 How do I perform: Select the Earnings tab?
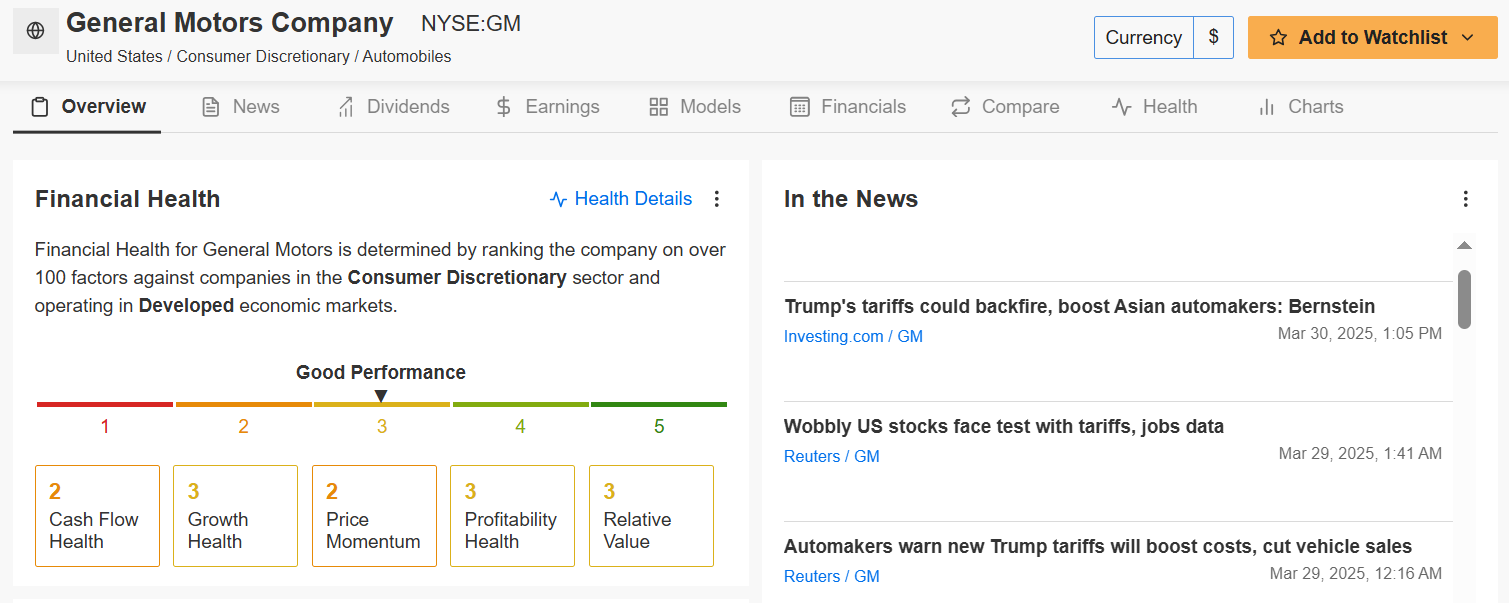click(548, 107)
